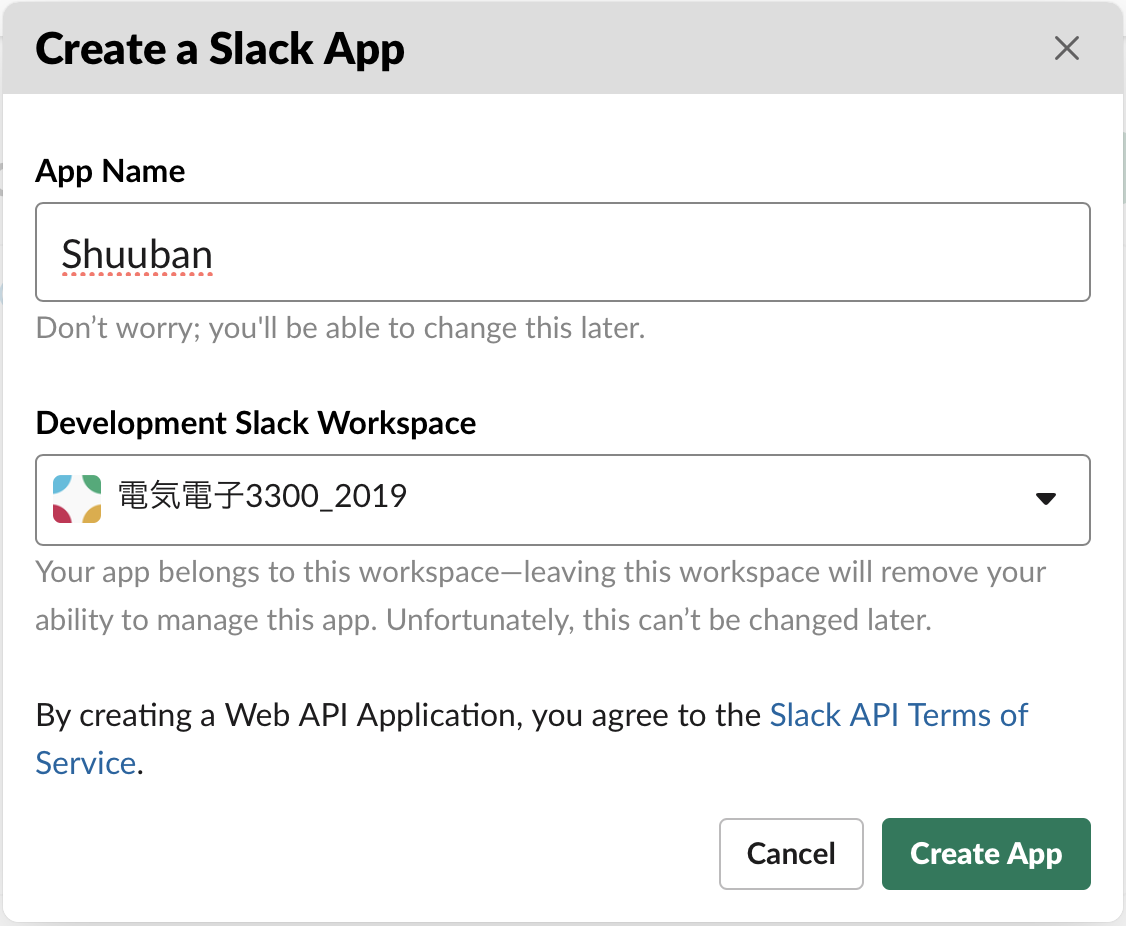This screenshot has height=926, width=1126.
Task: Click the App Name label
Action: coord(110,171)
